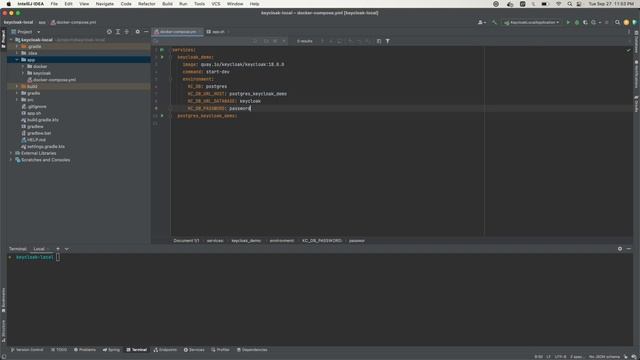Open Project panel gear options
This screenshot has width=640, height=360.
coord(138,31)
